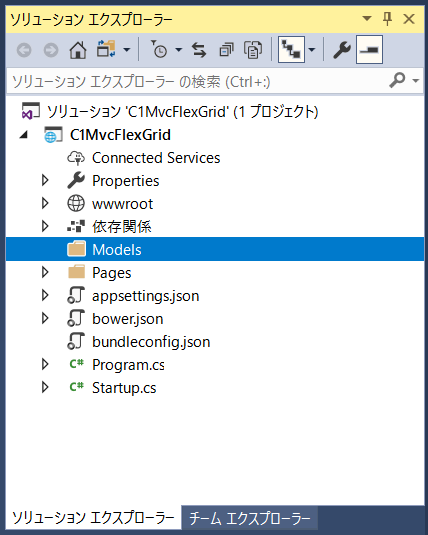Expand the 依存関係 node
Viewport: 428px width, 535px height.
[45, 226]
